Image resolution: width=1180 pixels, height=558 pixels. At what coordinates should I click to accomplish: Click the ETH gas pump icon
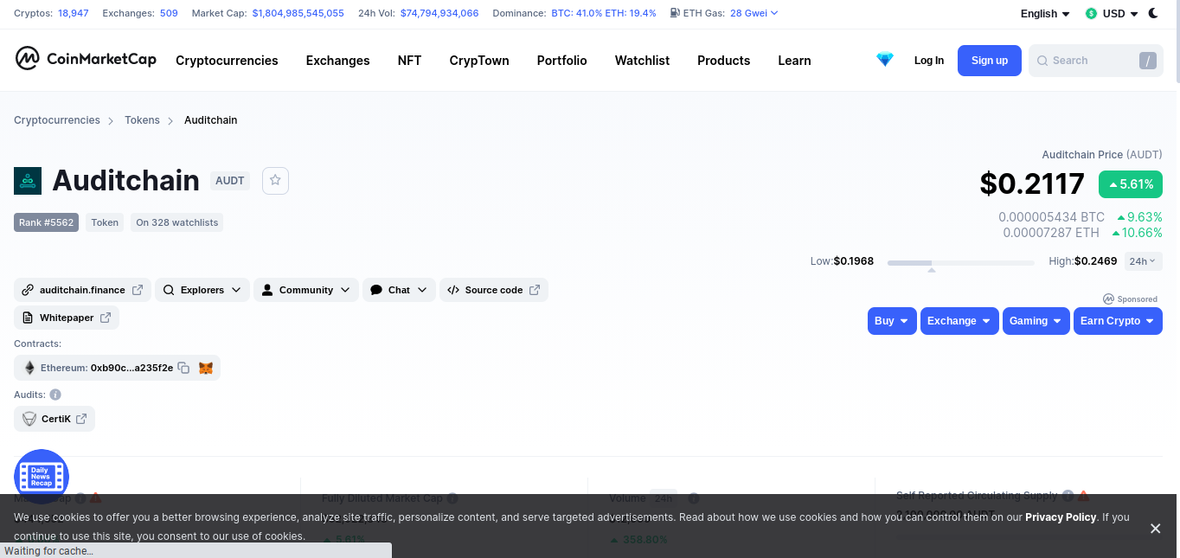click(x=674, y=13)
